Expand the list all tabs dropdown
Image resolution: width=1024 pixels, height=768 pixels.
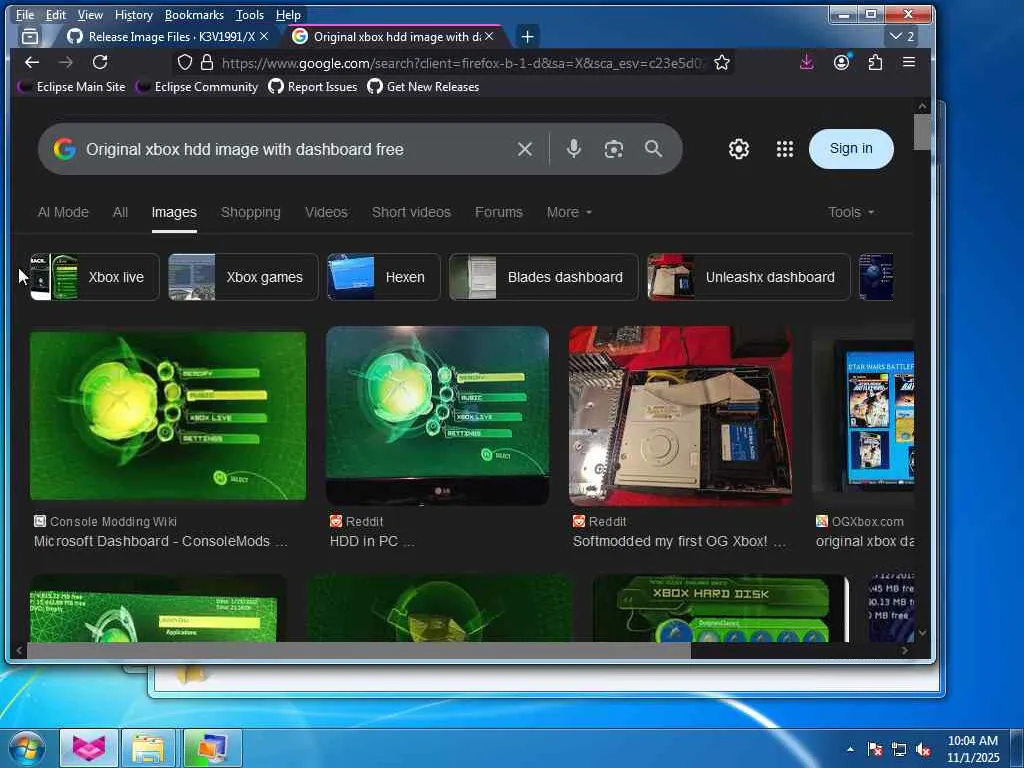click(x=902, y=37)
